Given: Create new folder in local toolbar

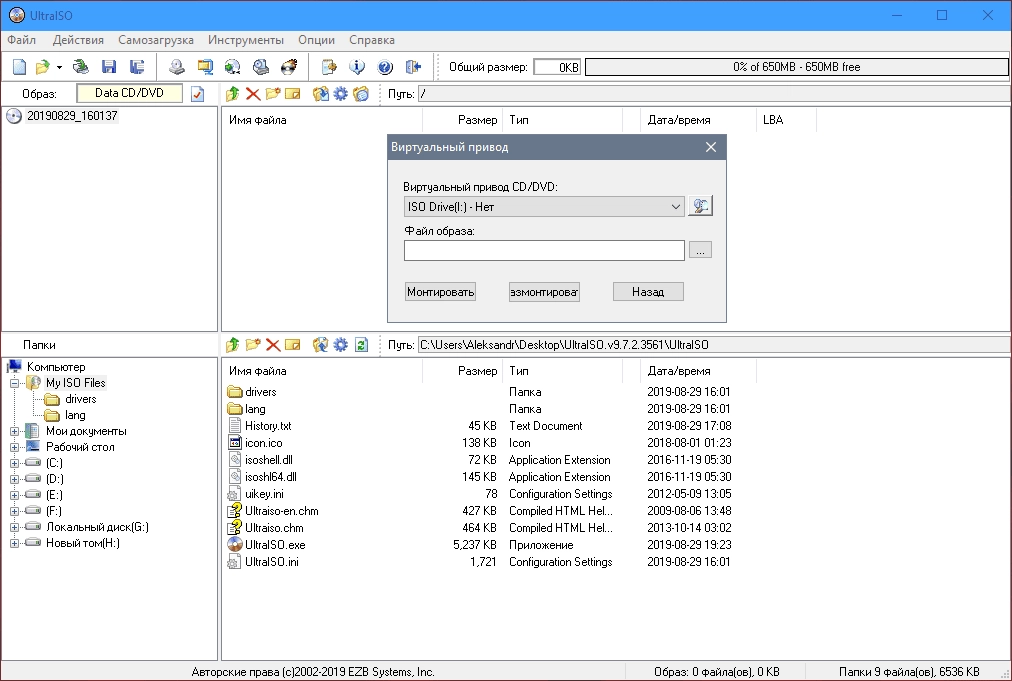Looking at the screenshot, I should pyautogui.click(x=253, y=345).
